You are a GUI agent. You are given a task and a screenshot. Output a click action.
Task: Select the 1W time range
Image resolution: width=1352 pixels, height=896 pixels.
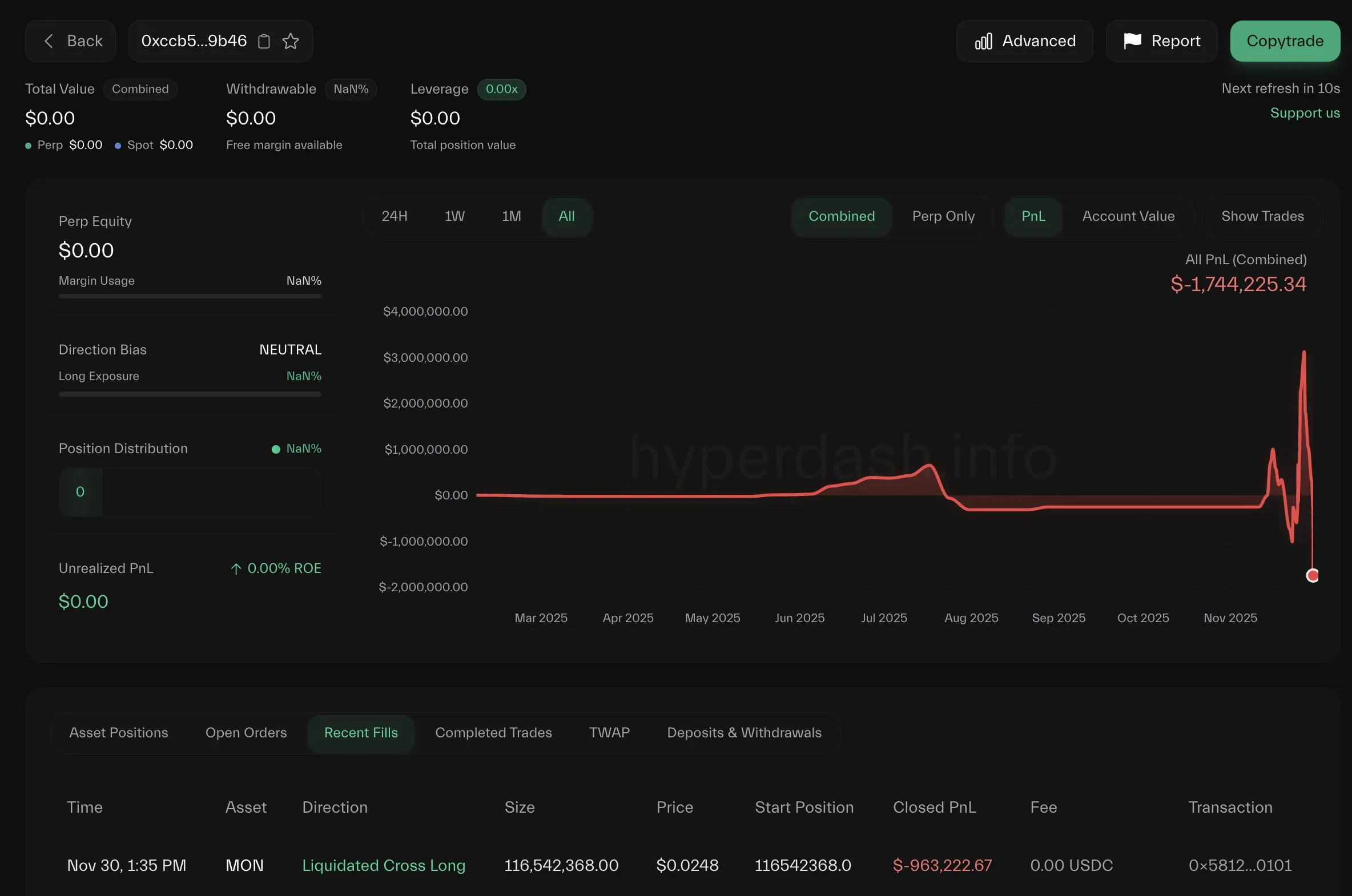coord(454,216)
